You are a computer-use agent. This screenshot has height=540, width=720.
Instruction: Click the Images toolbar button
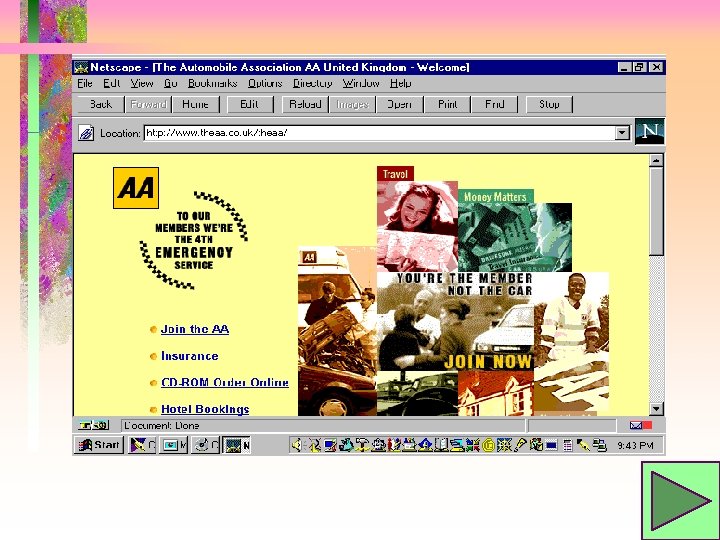tap(352, 104)
